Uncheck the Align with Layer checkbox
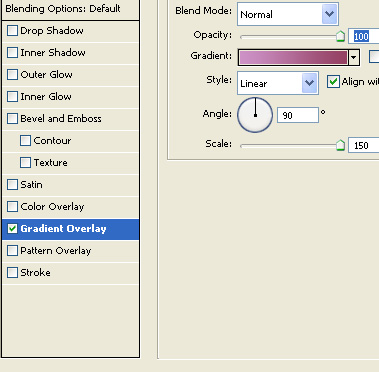The width and height of the screenshot is (379, 372). click(333, 82)
